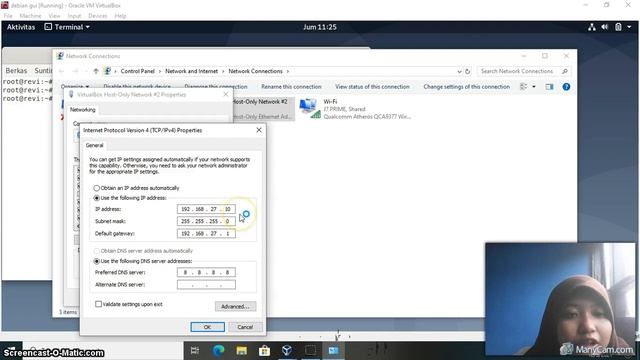This screenshot has height=360, width=640.
Task: Click the Alternate DNS server field
Action: [x=206, y=284]
